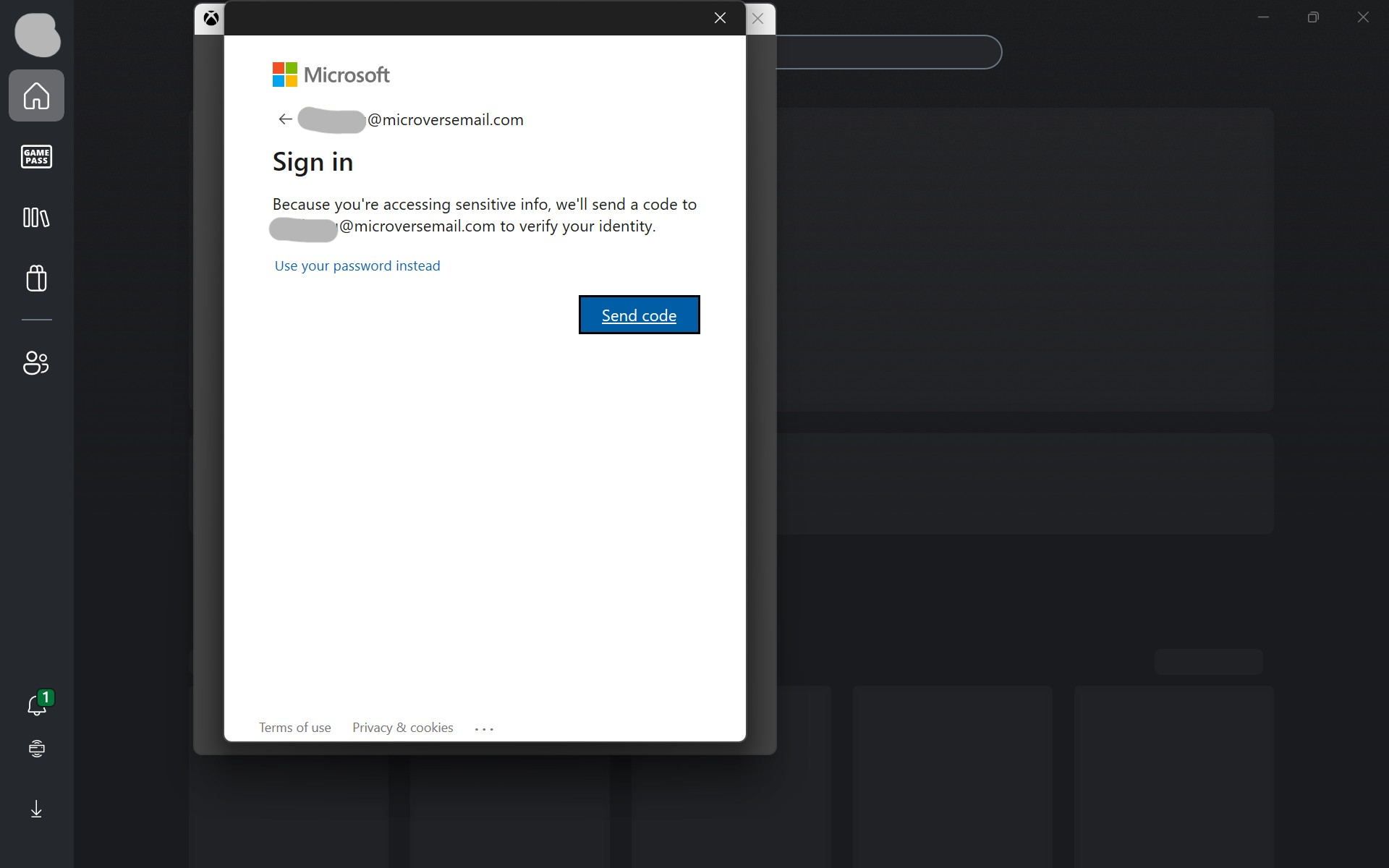Click back arrow beside email address

coord(285,119)
